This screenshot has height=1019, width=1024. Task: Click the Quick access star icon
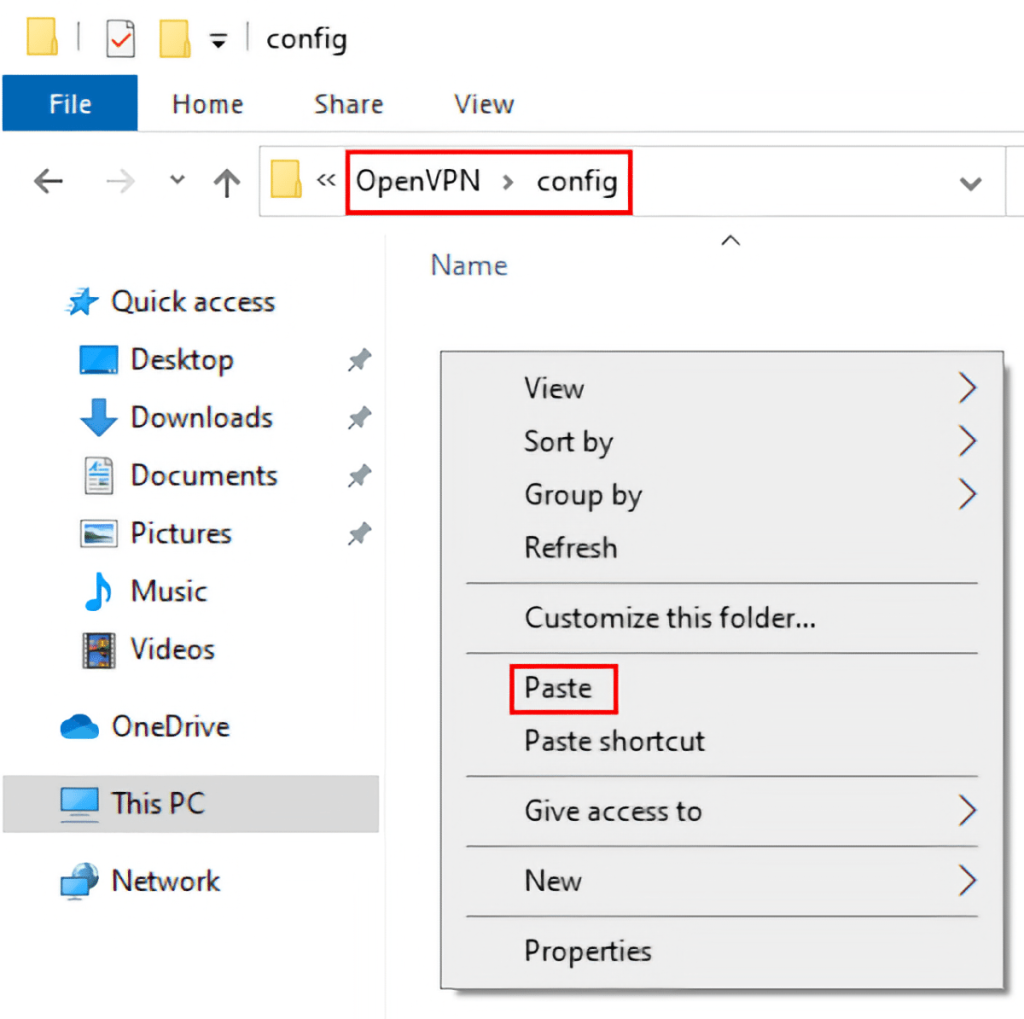[x=82, y=302]
